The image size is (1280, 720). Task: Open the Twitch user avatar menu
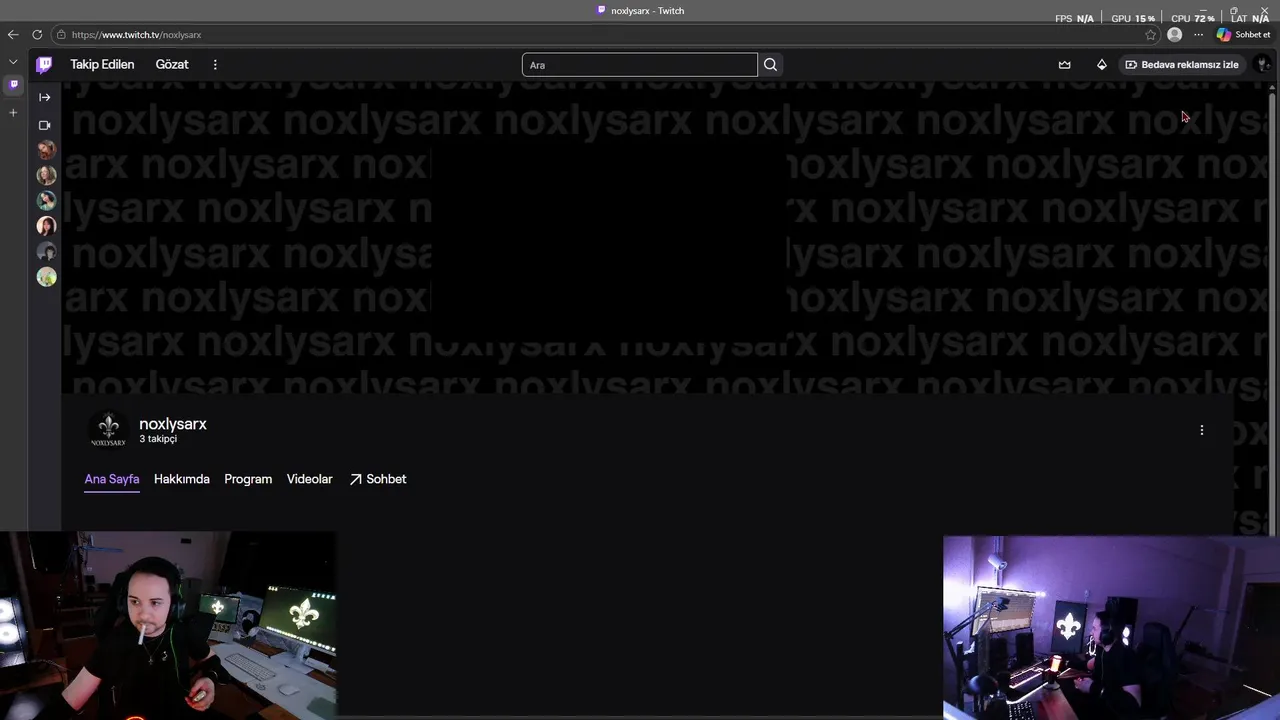1262,65
